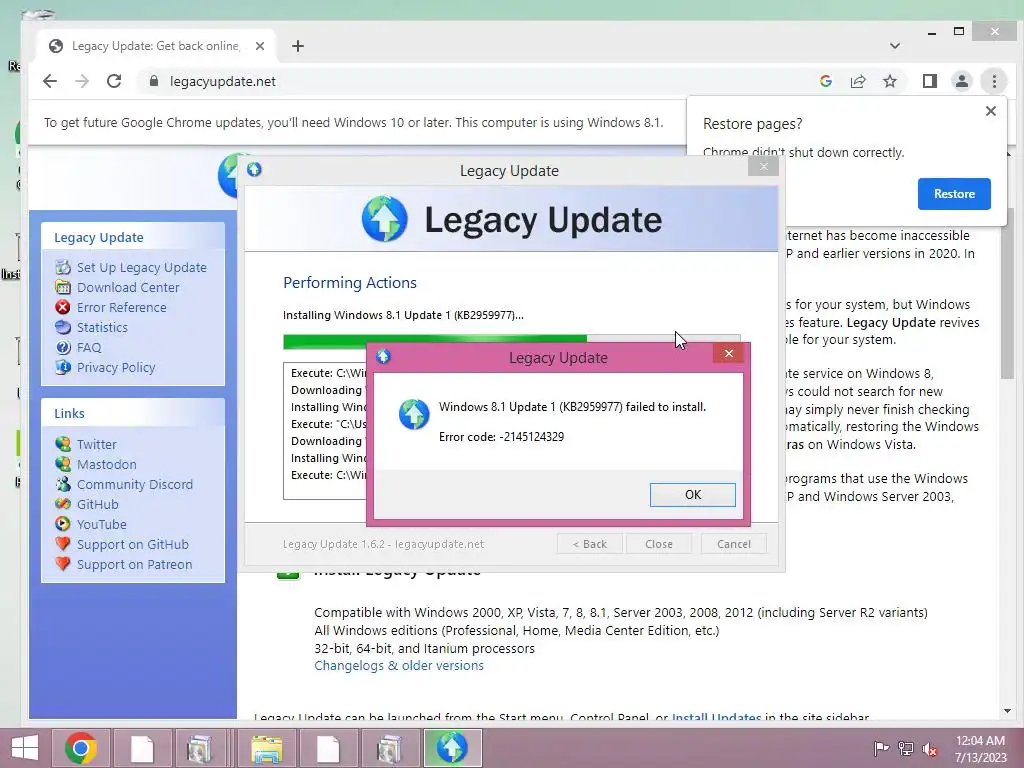Screen dimensions: 1024x768
Task: Click the FAQ question mark icon
Action: pyautogui.click(x=63, y=347)
